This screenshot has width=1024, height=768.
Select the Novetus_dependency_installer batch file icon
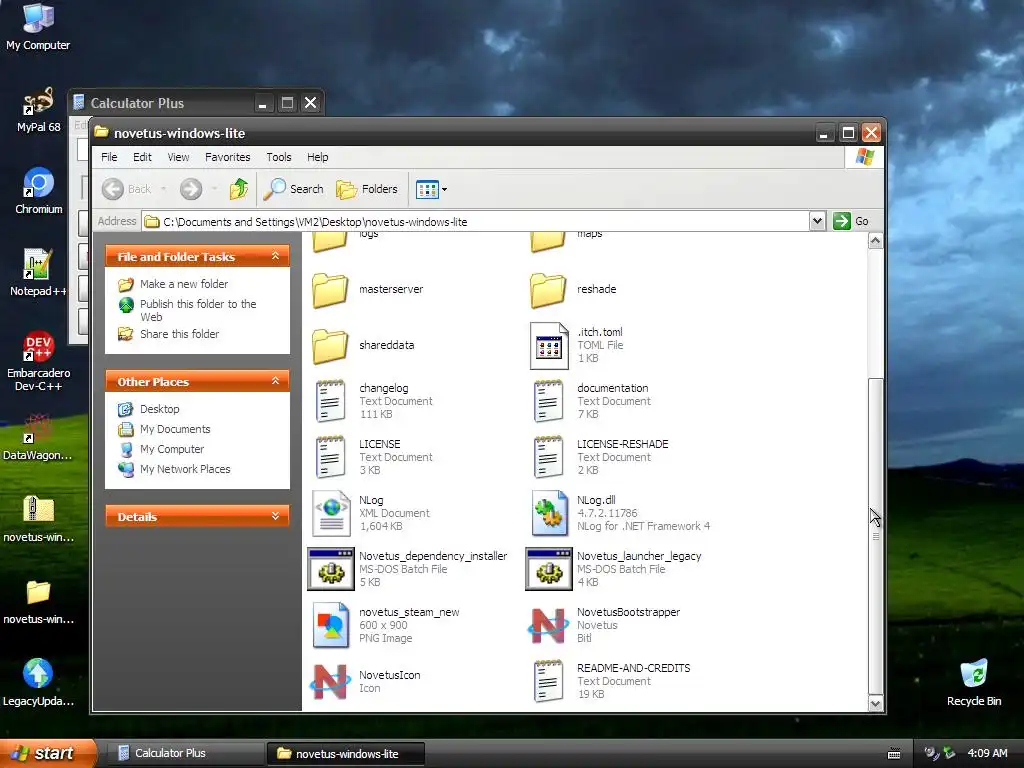tap(331, 569)
